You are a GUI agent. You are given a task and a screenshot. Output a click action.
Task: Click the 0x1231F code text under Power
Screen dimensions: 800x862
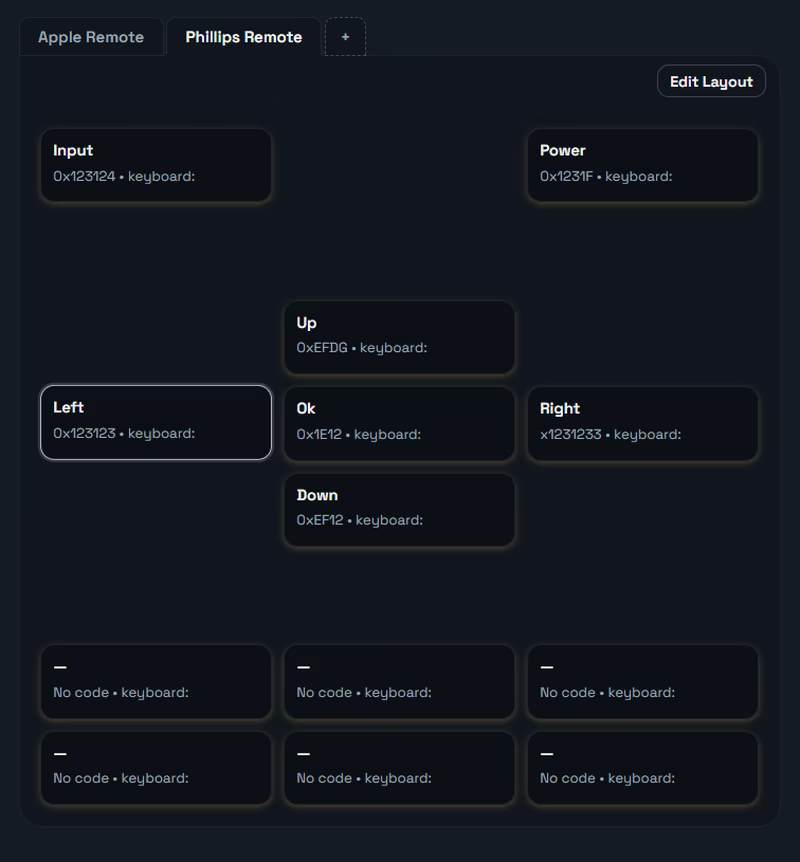566,176
